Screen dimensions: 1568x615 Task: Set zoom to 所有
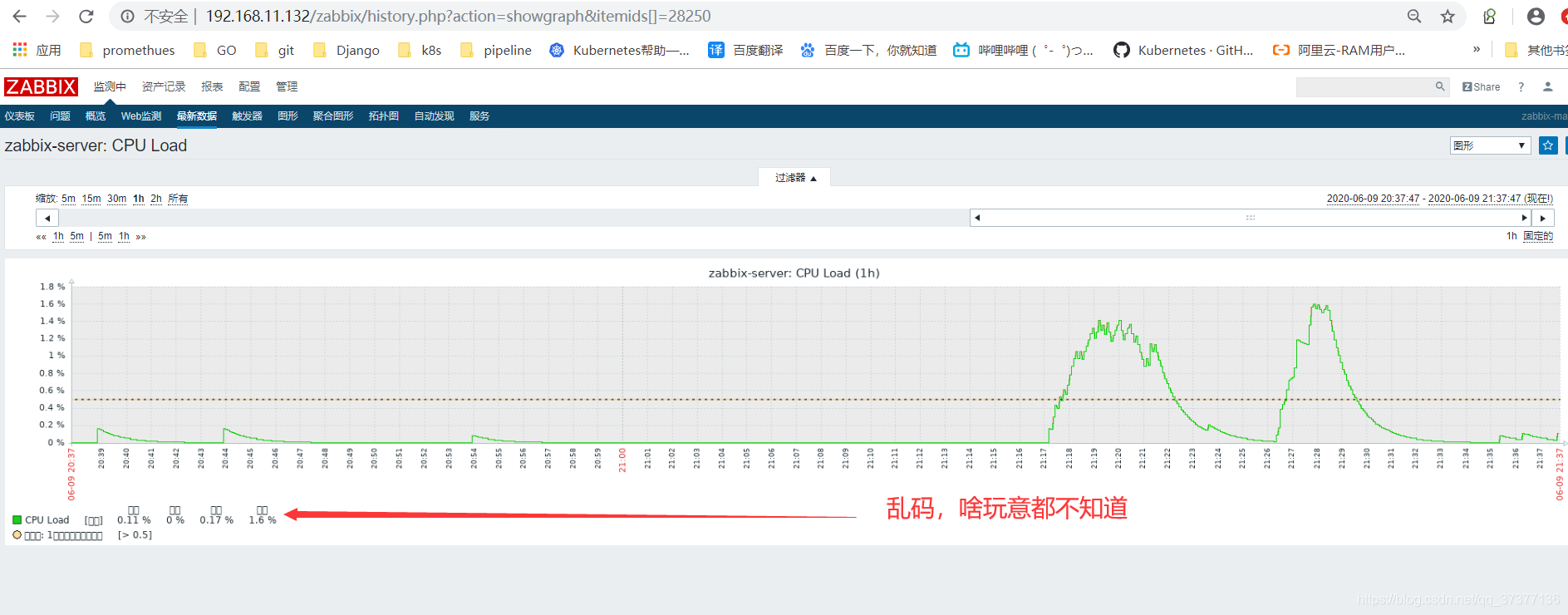178,199
